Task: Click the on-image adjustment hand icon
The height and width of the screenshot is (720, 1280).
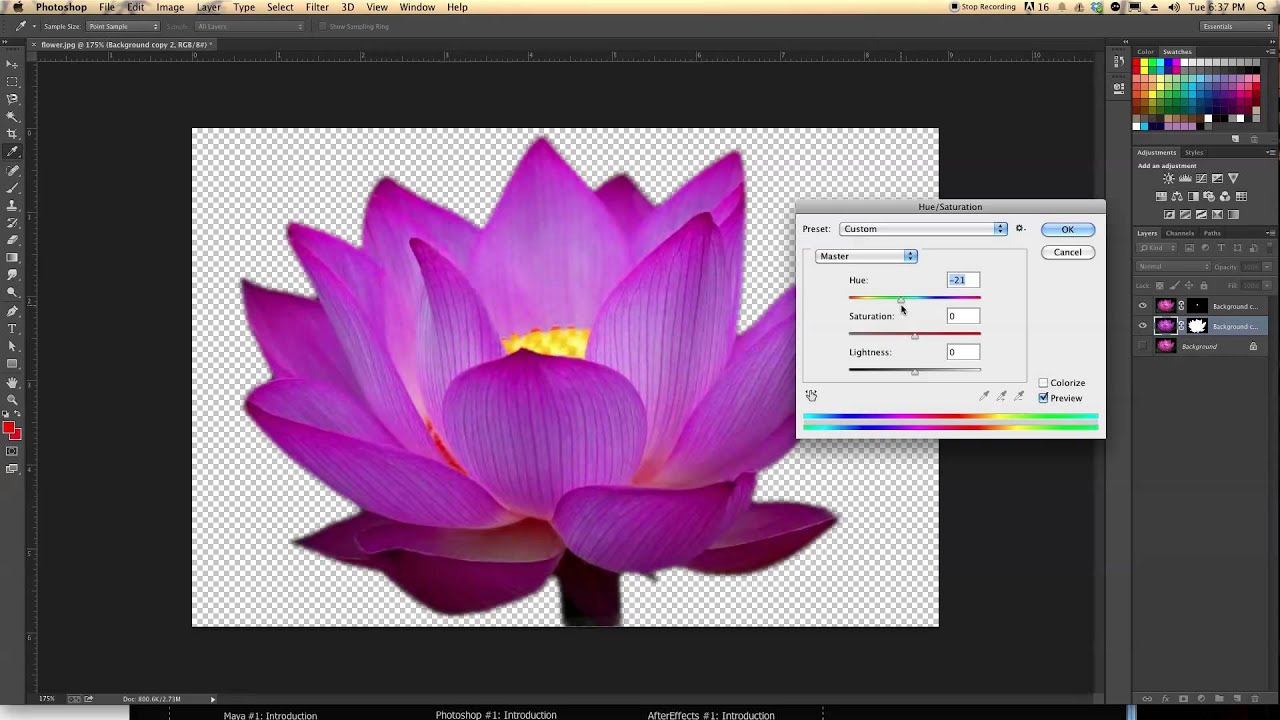Action: tap(811, 396)
